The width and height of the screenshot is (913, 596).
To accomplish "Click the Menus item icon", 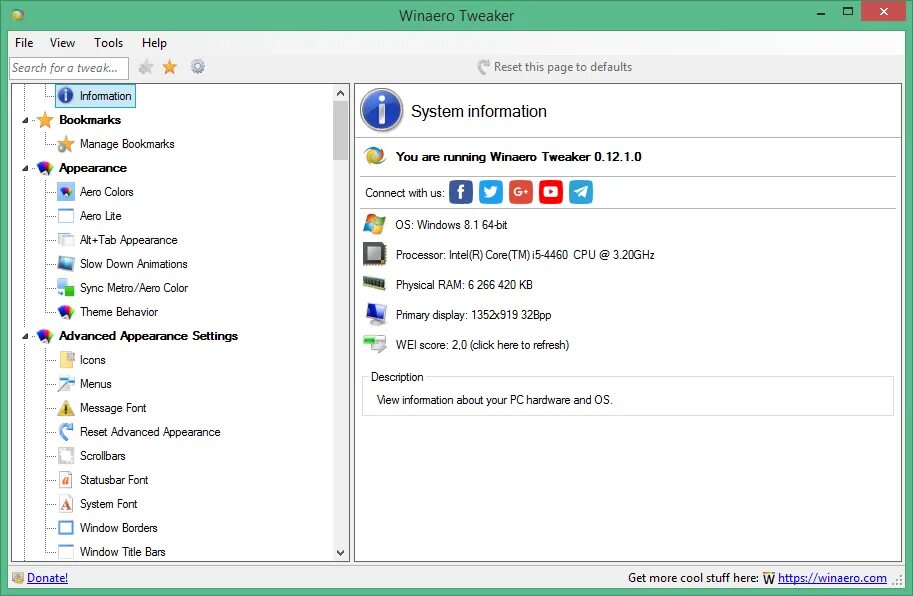I will 66,384.
